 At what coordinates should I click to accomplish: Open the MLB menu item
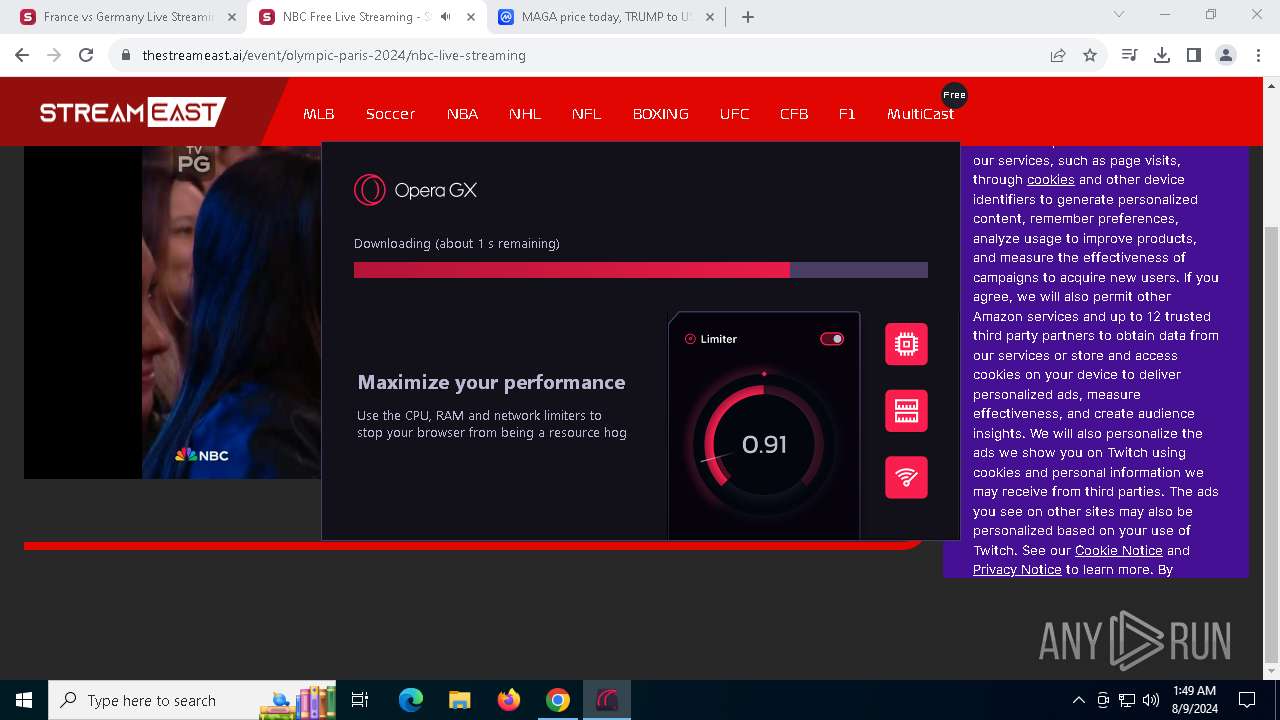coord(319,114)
